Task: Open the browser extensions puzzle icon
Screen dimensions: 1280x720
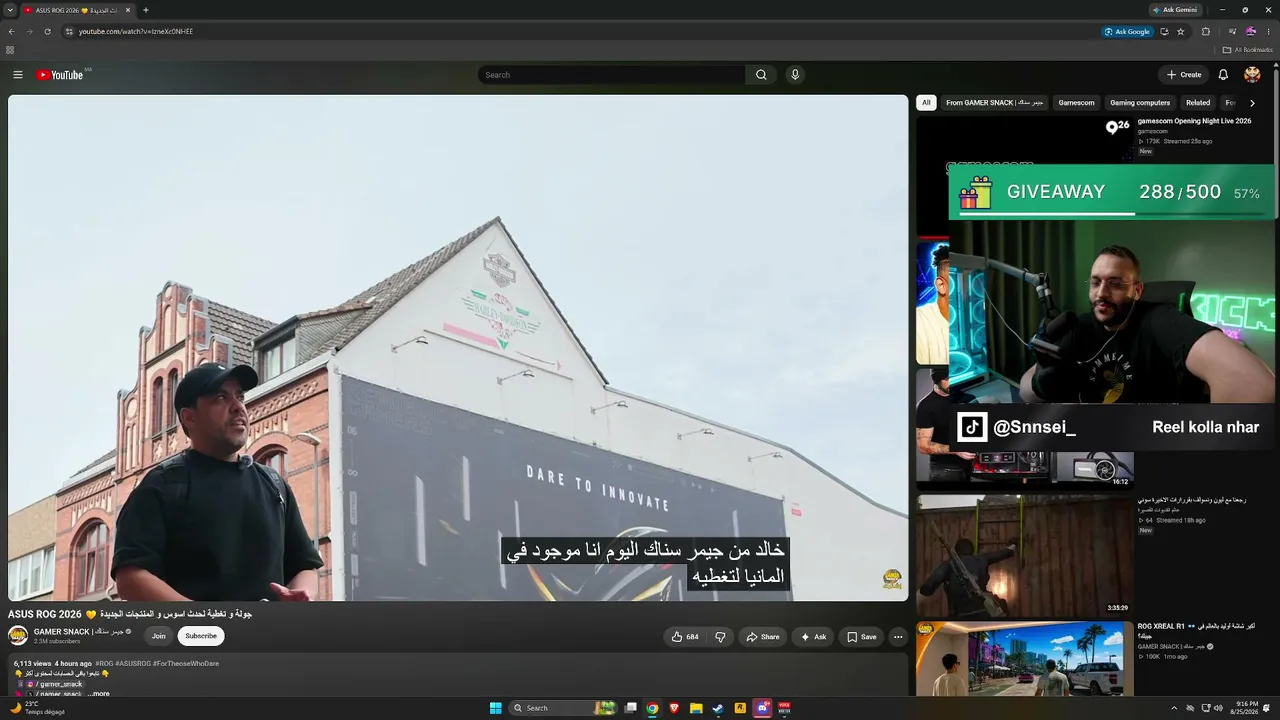Action: [x=1206, y=32]
